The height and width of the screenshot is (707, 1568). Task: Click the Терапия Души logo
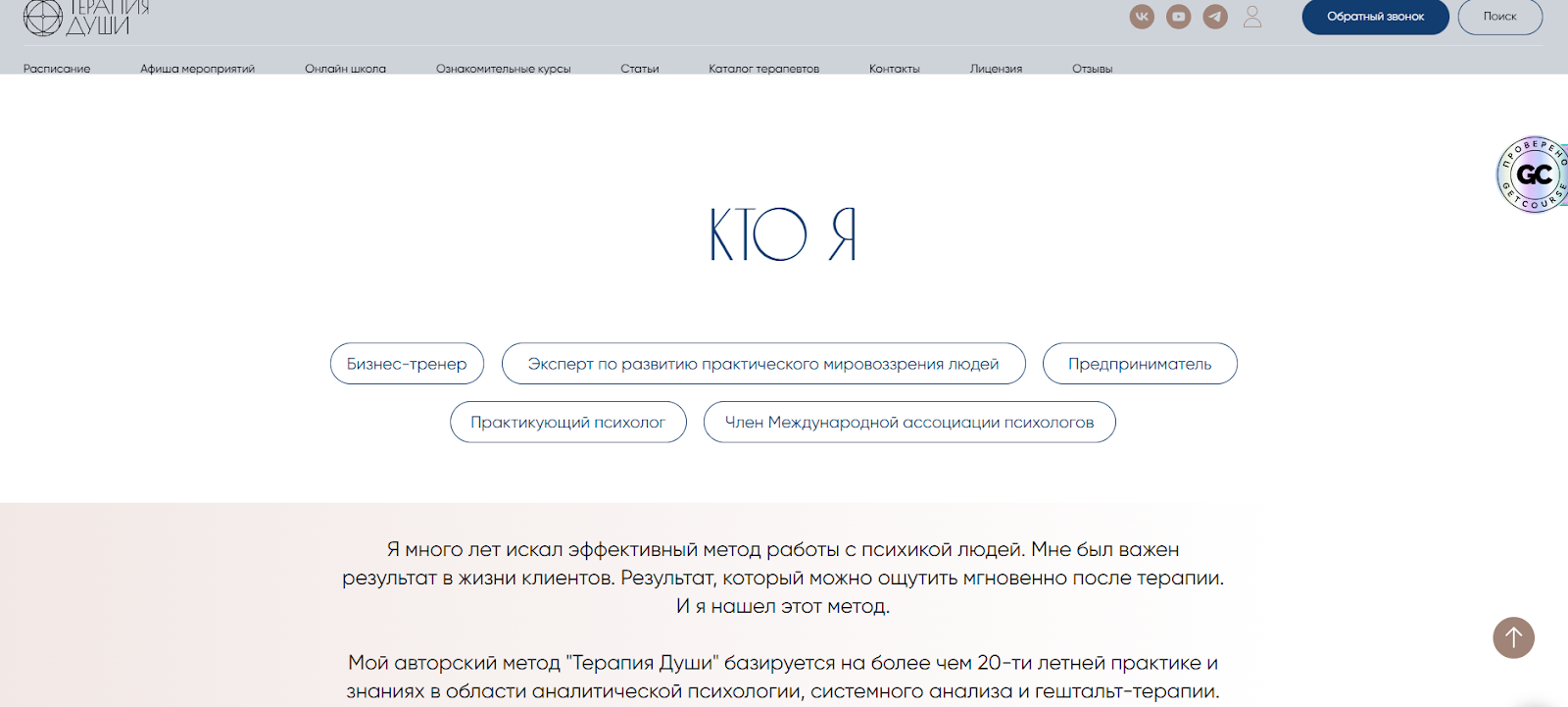86,18
